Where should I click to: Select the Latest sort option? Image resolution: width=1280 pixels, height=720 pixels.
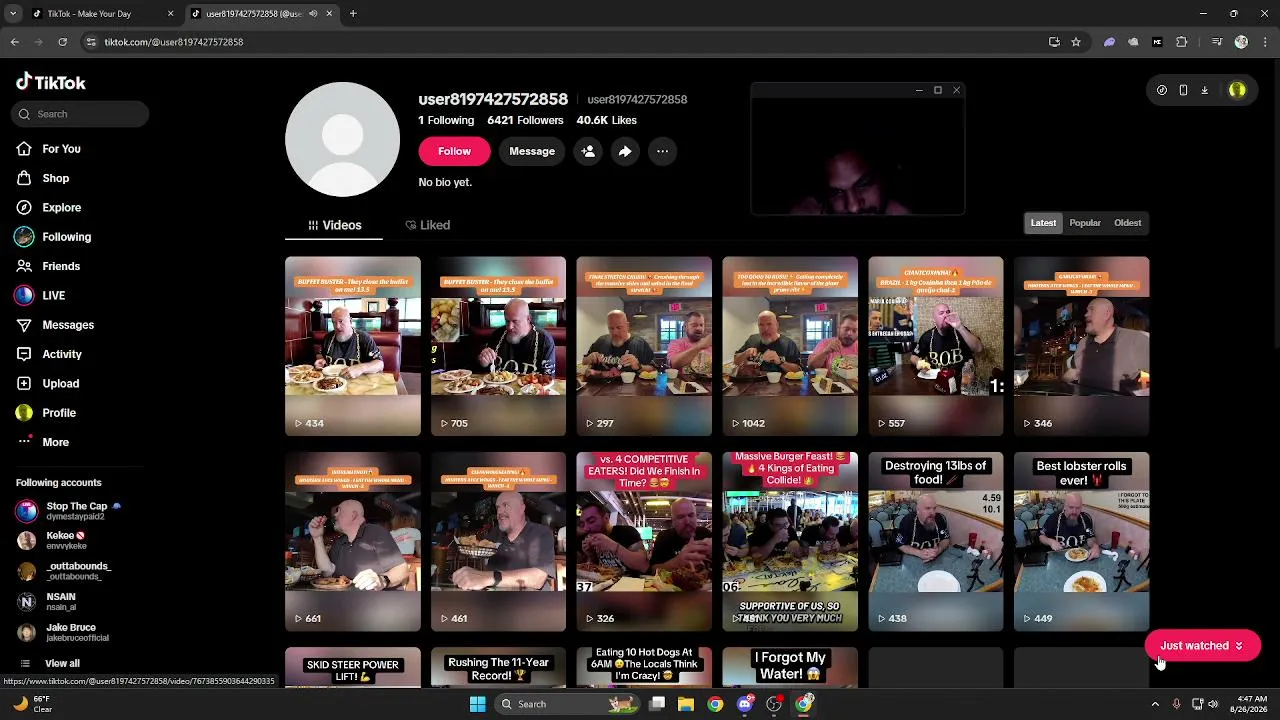click(1043, 223)
